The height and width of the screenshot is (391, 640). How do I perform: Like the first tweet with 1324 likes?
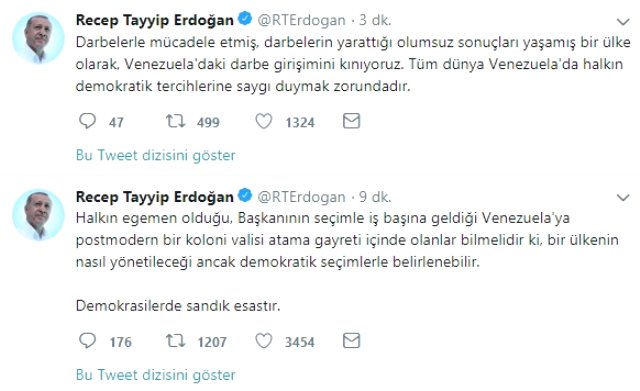264,121
